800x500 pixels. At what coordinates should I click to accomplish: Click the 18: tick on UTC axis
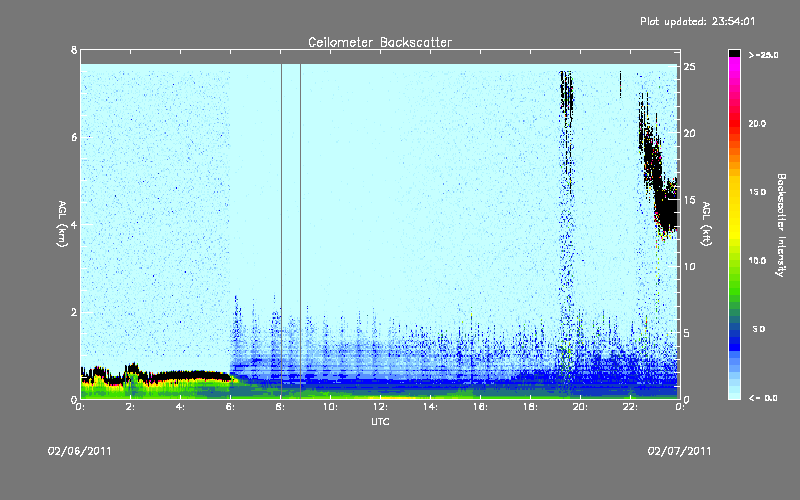(x=530, y=407)
